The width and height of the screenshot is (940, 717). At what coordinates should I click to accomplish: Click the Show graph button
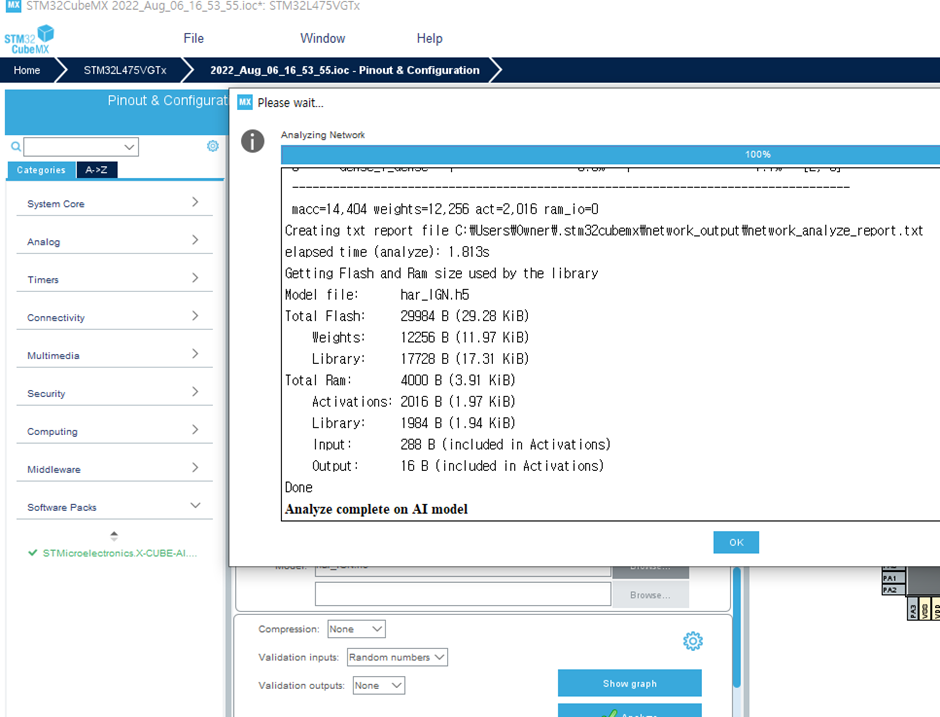[629, 684]
